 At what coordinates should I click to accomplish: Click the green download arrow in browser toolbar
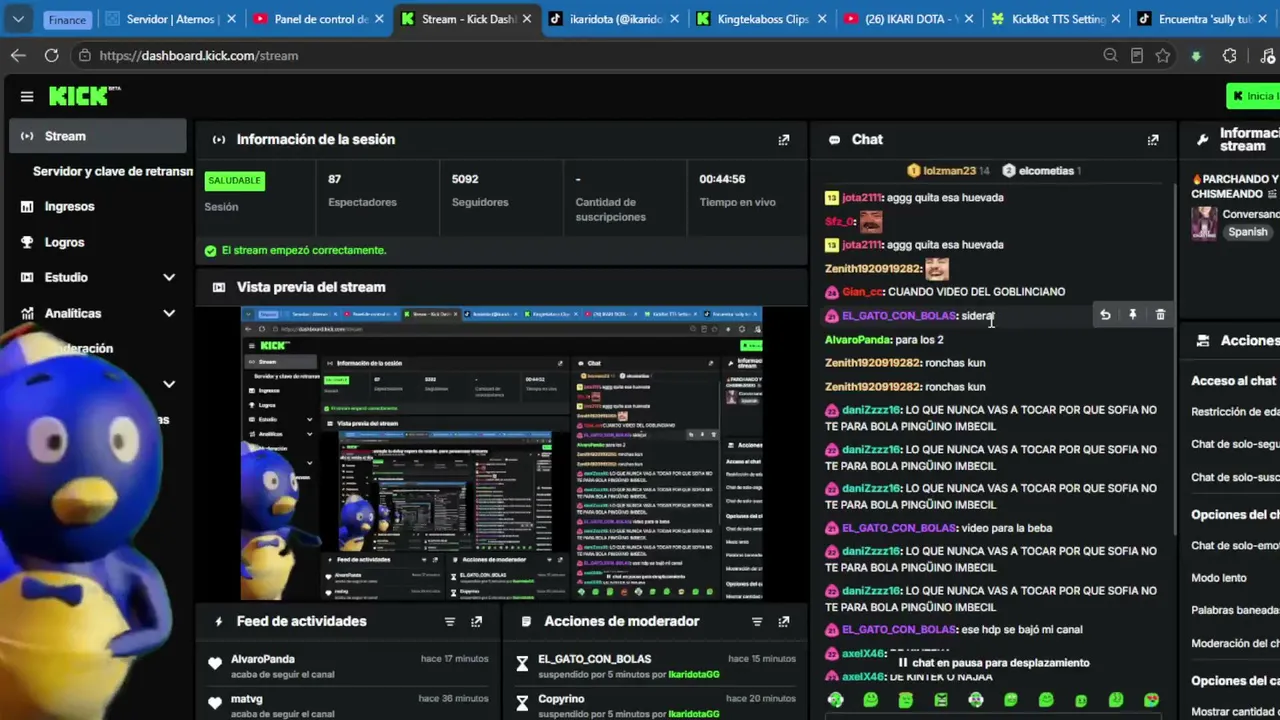point(1196,56)
